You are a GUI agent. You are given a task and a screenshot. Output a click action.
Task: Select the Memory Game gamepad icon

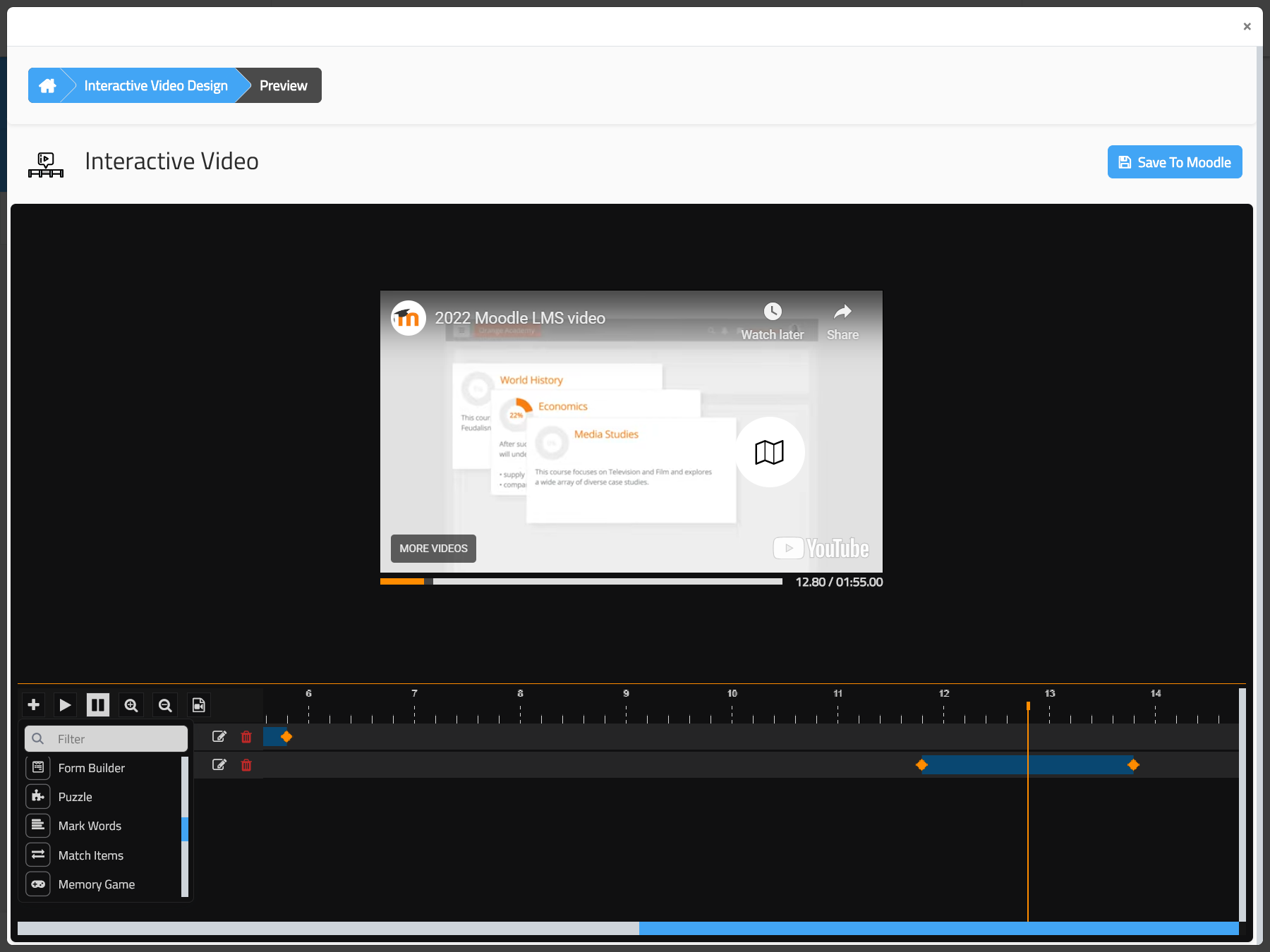pyautogui.click(x=38, y=884)
